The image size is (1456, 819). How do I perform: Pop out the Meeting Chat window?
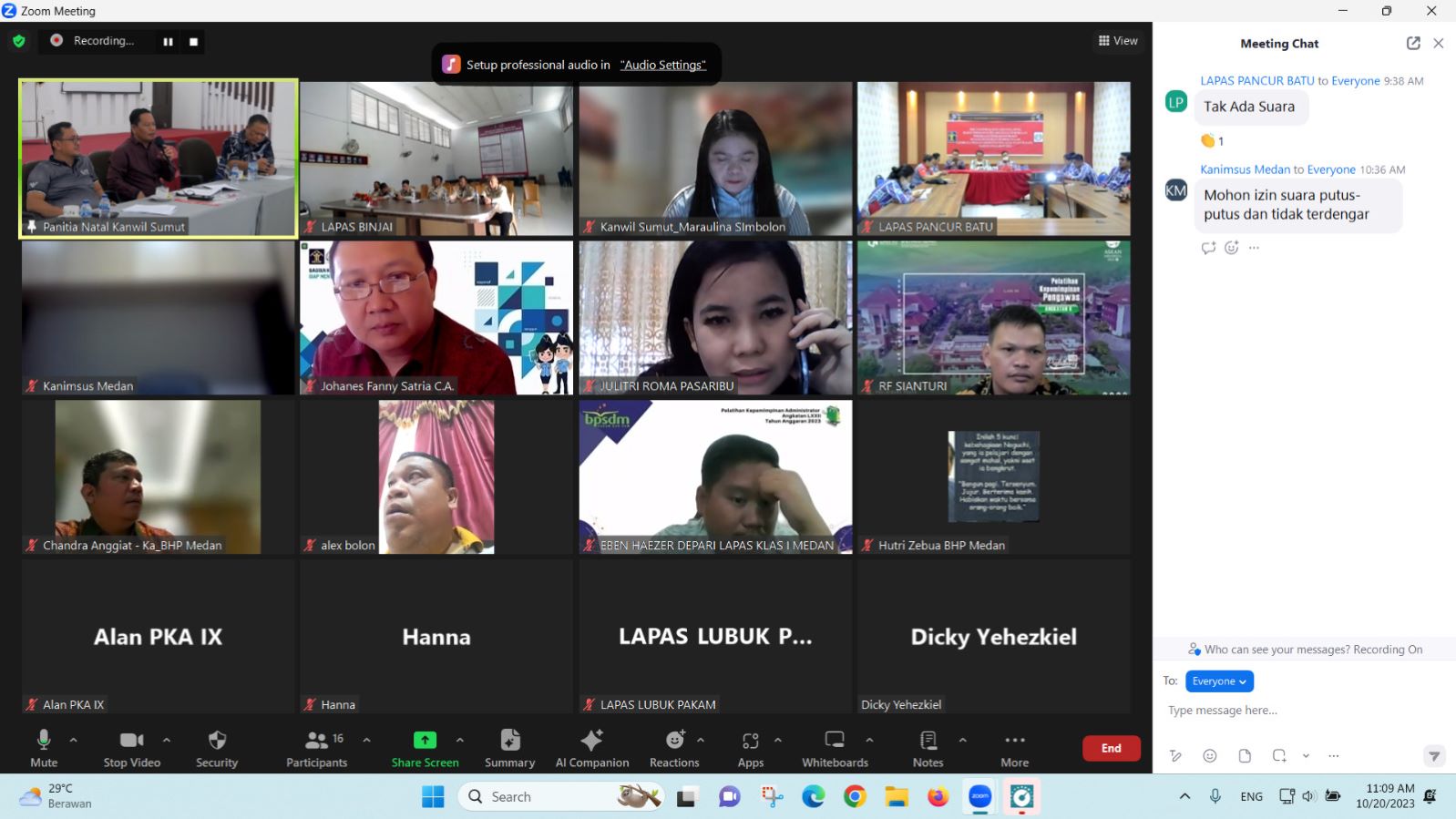coord(1413,43)
